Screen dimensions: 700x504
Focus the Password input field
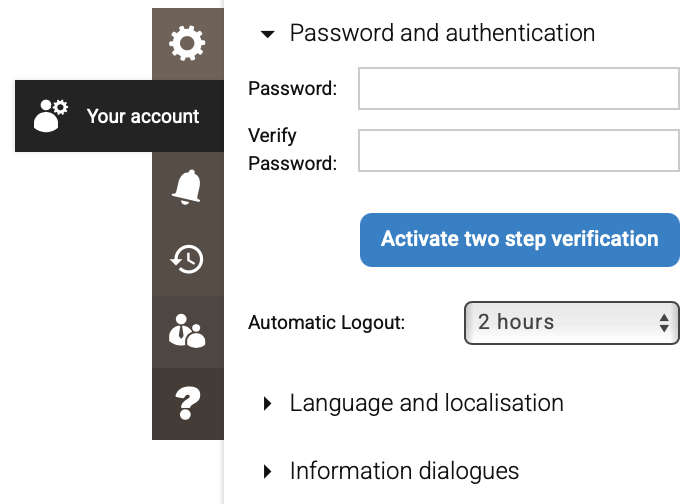coord(519,88)
